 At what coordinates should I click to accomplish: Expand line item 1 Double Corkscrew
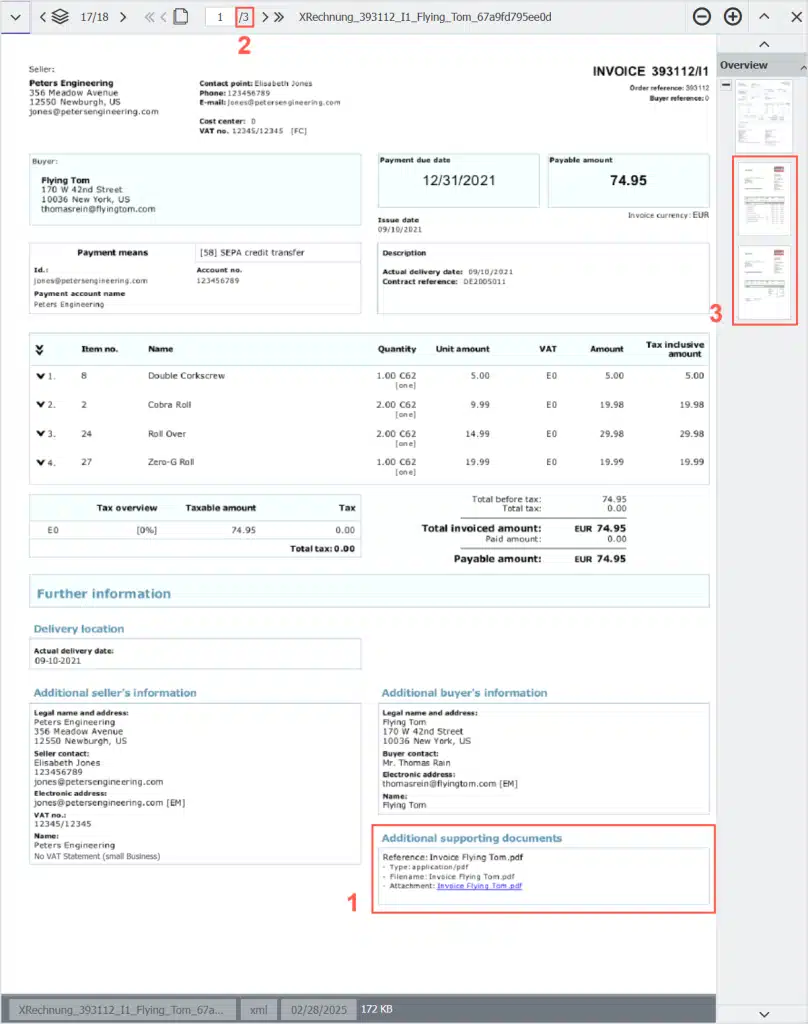point(40,376)
